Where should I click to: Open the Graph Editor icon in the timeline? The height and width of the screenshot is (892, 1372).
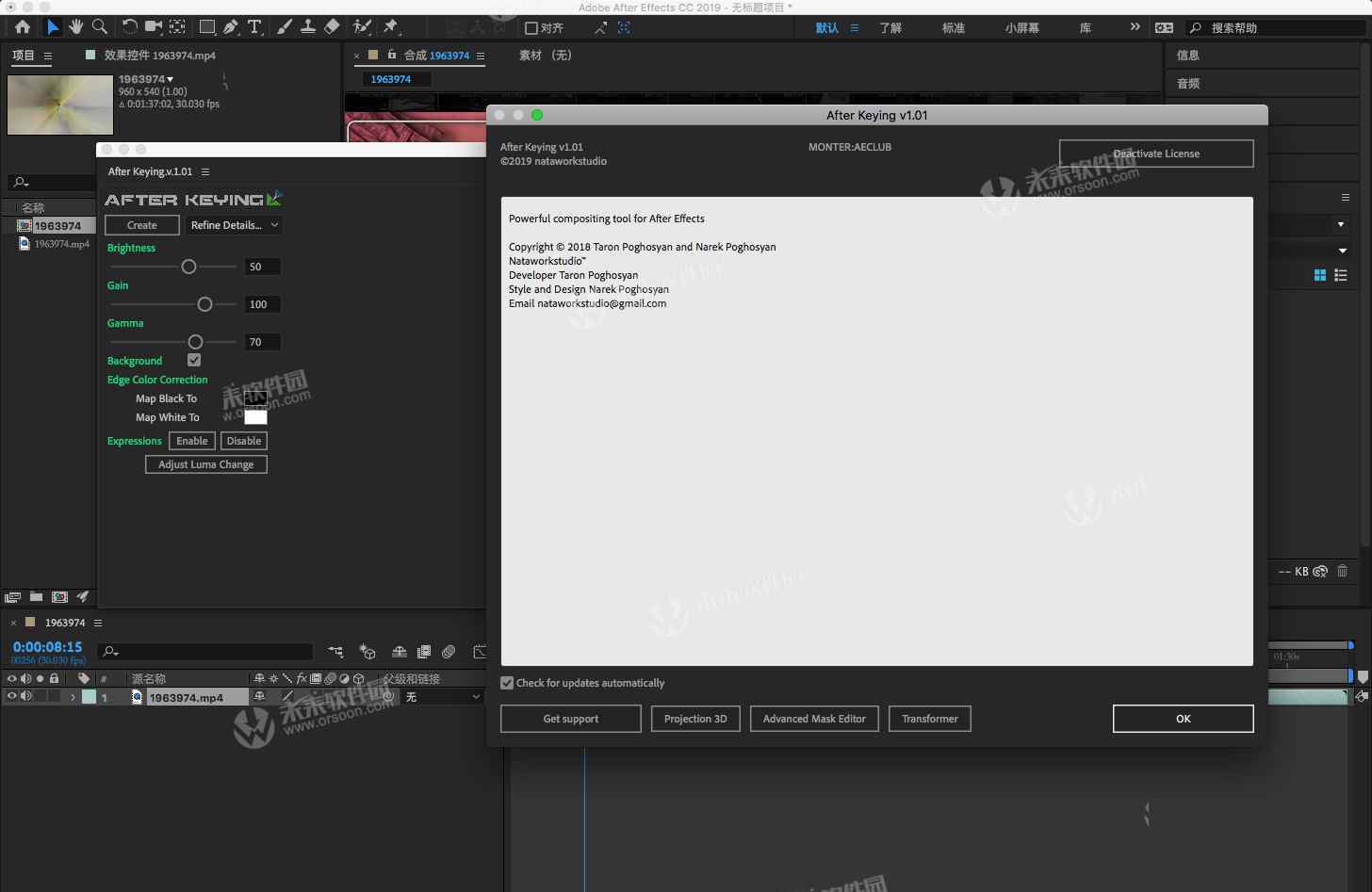click(x=479, y=651)
